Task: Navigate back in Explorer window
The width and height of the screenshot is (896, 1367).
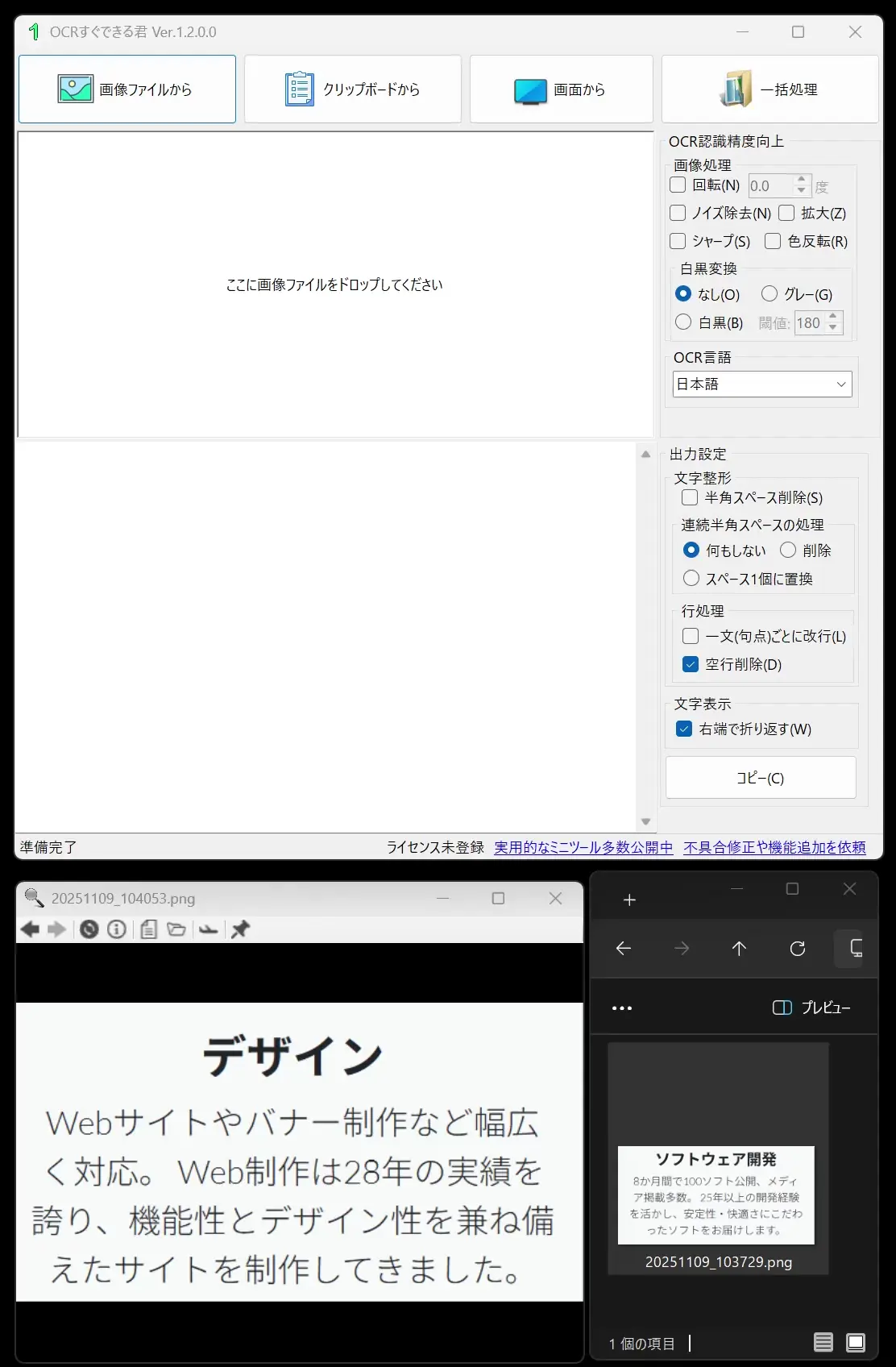Action: click(x=624, y=949)
